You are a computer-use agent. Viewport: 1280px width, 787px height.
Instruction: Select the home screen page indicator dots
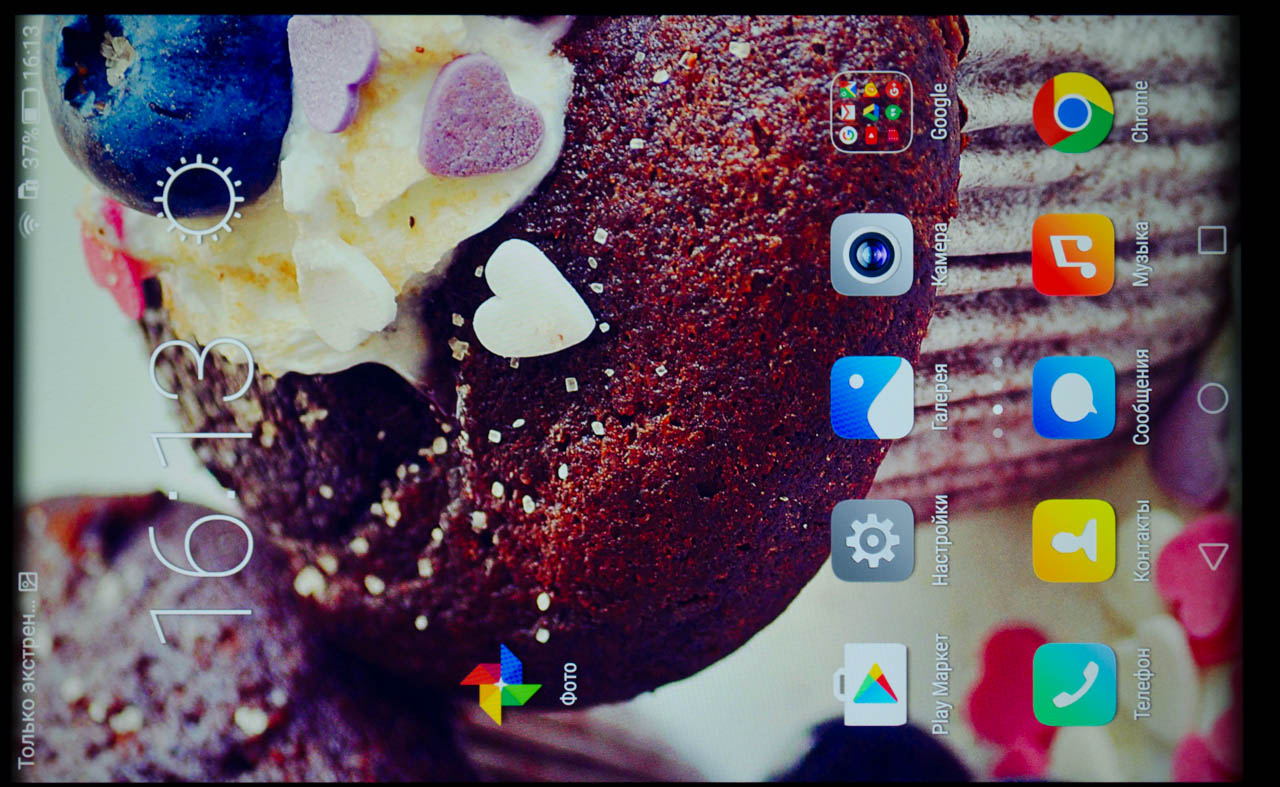(997, 398)
